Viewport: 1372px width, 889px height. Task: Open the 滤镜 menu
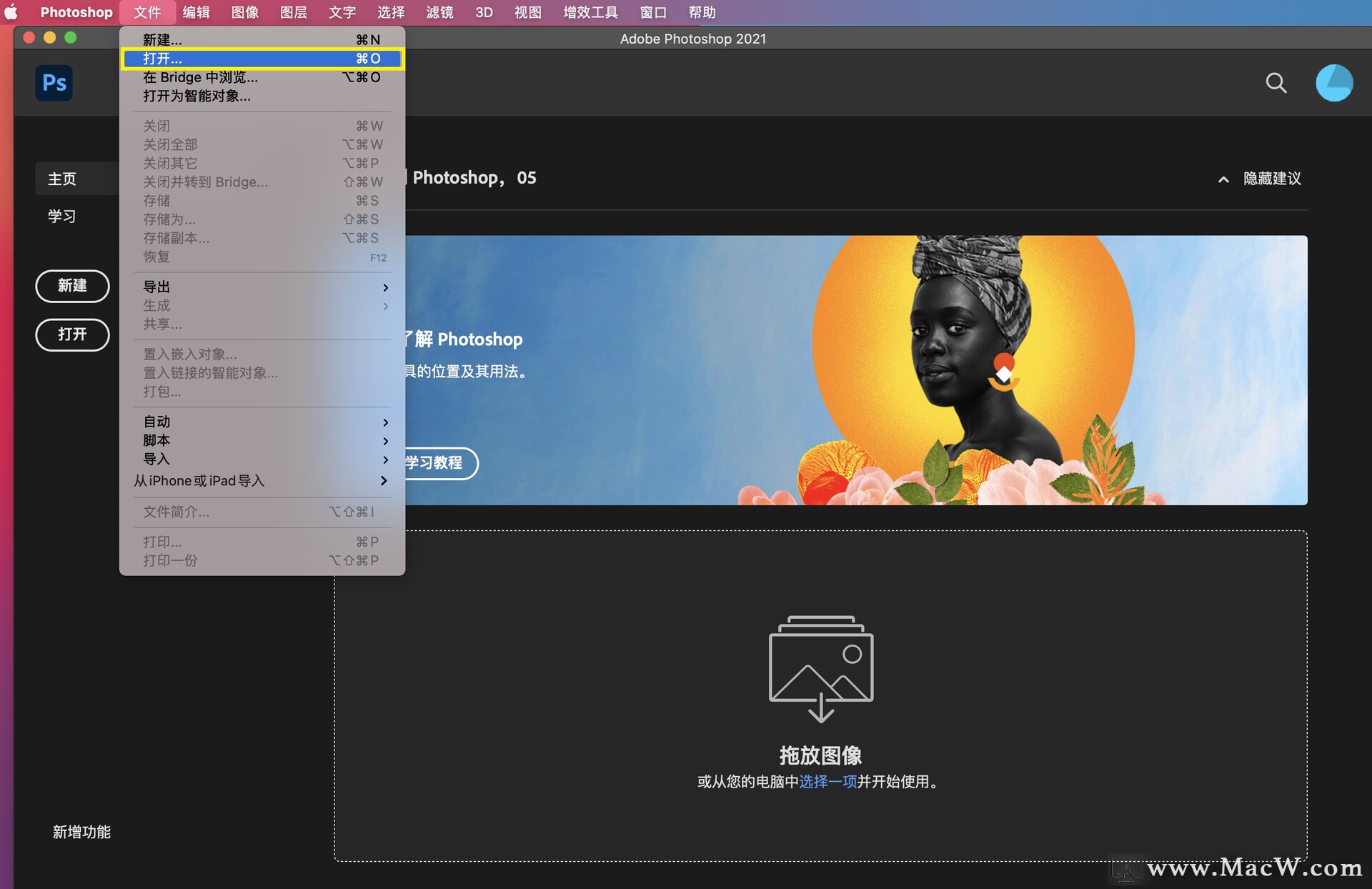click(x=439, y=12)
